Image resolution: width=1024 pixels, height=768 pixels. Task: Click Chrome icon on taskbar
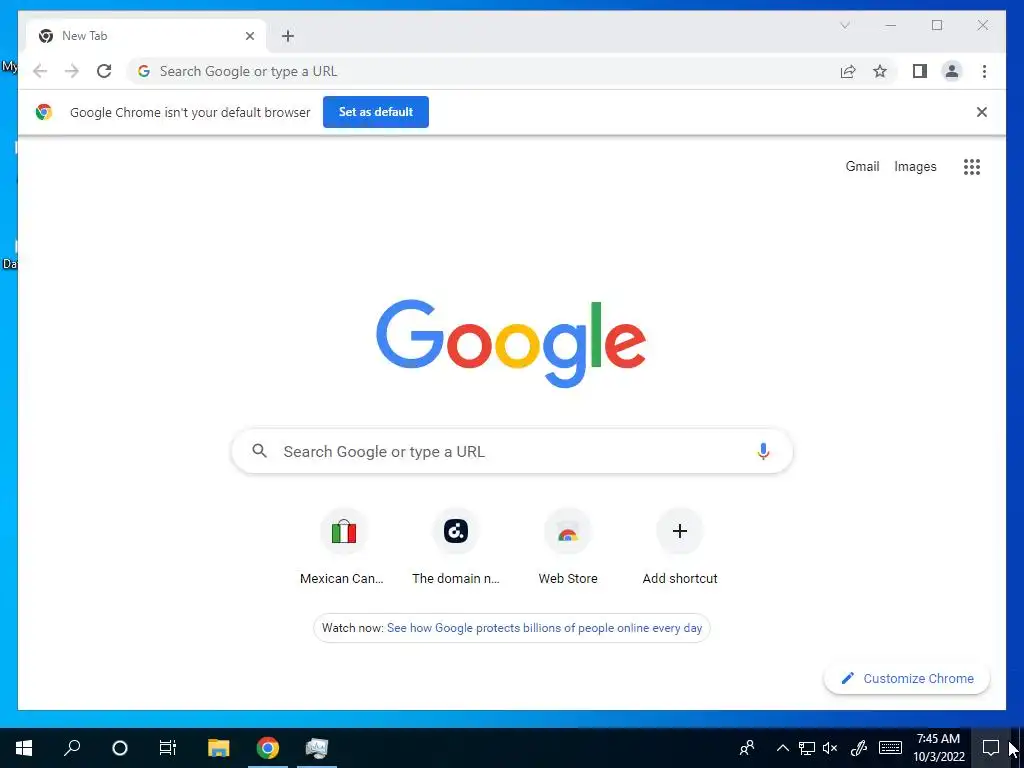click(x=268, y=748)
